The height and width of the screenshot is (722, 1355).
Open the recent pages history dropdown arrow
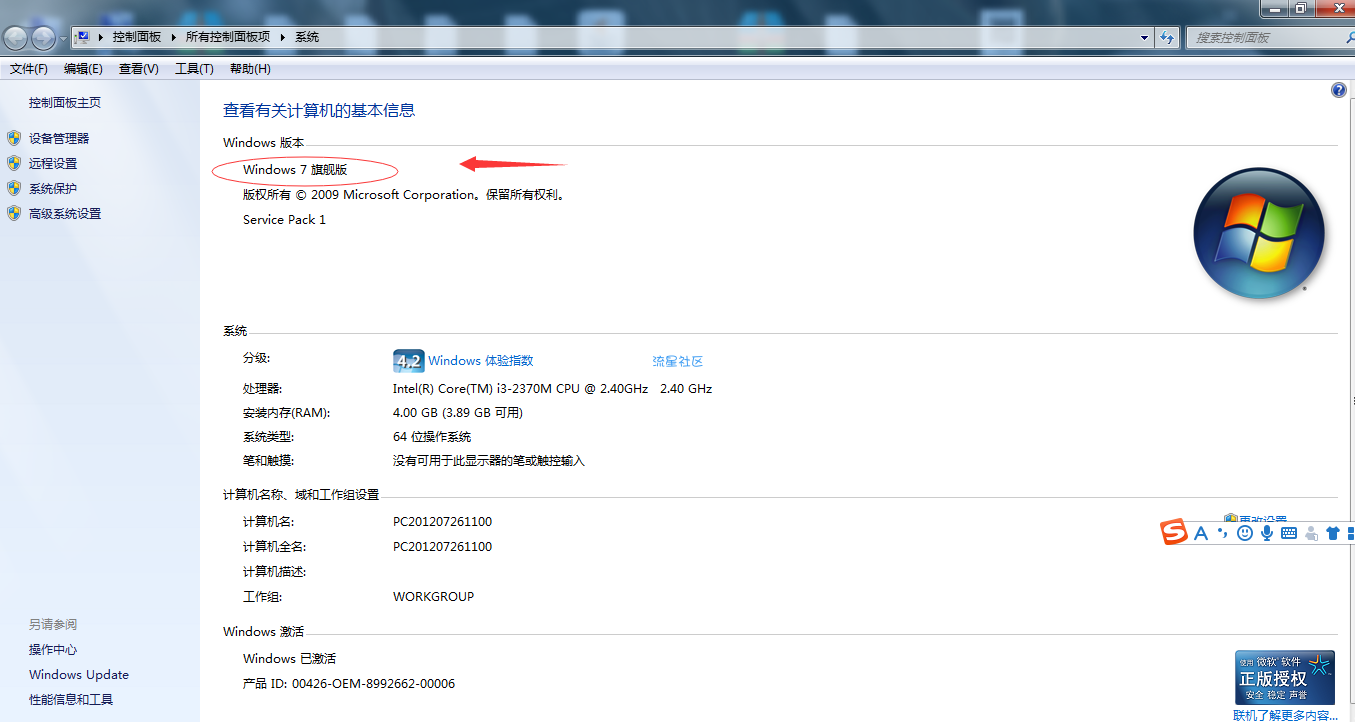pyautogui.click(x=64, y=38)
